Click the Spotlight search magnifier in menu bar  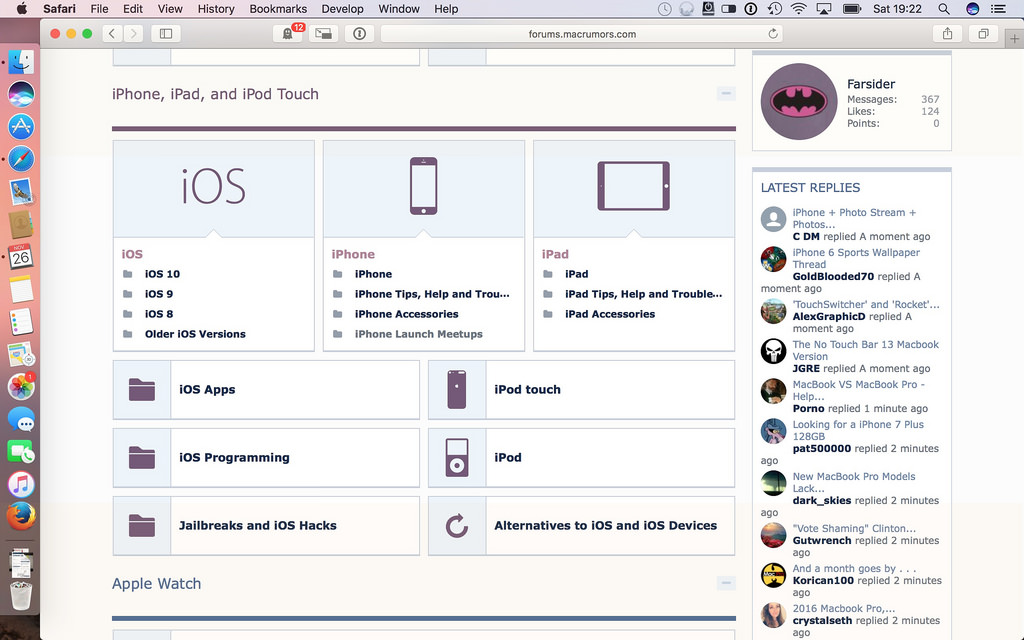[x=944, y=9]
